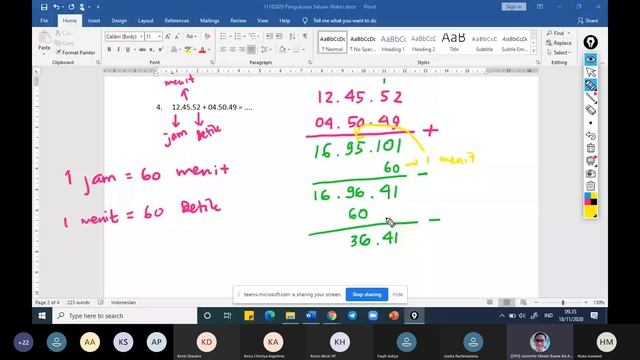
Task: Toggle Italic formatting
Action: coord(118,49)
